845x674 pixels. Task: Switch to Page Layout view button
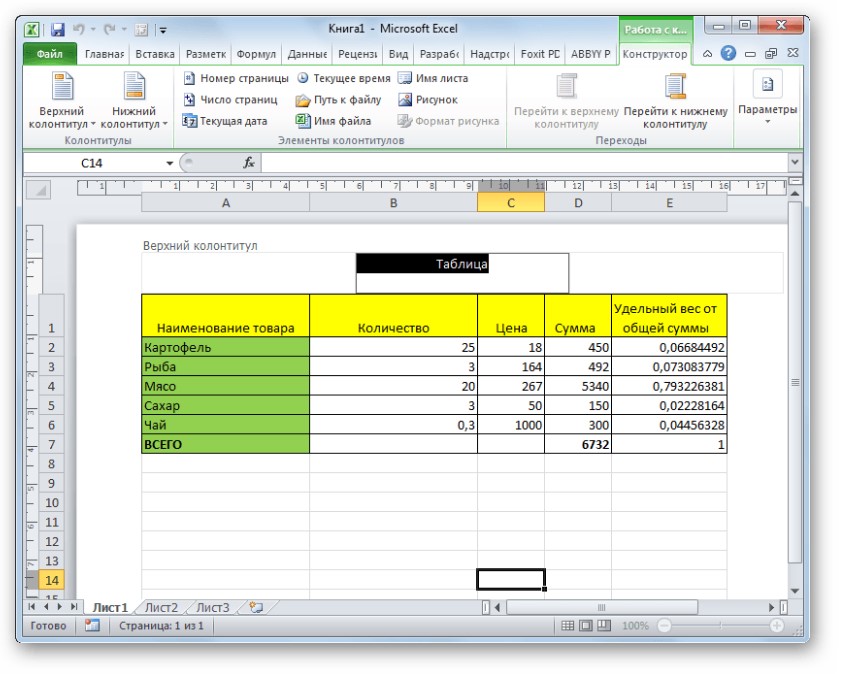pyautogui.click(x=584, y=626)
